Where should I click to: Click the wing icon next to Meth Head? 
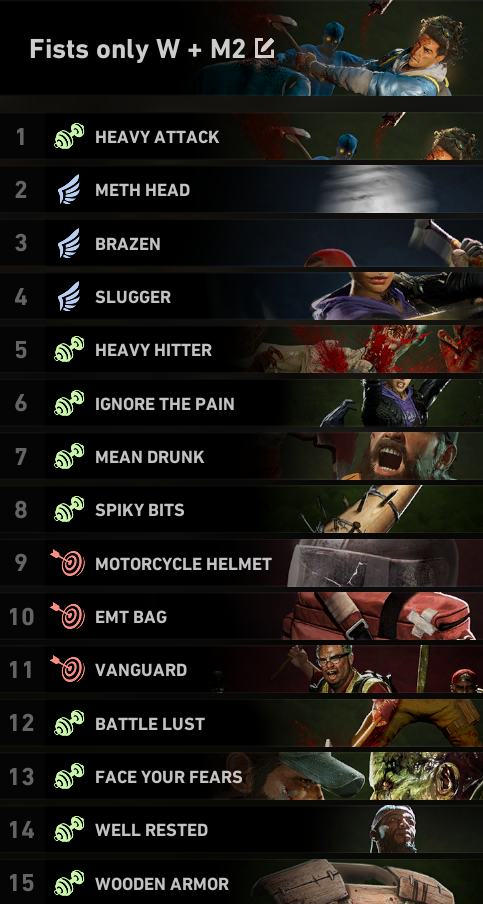(69, 190)
